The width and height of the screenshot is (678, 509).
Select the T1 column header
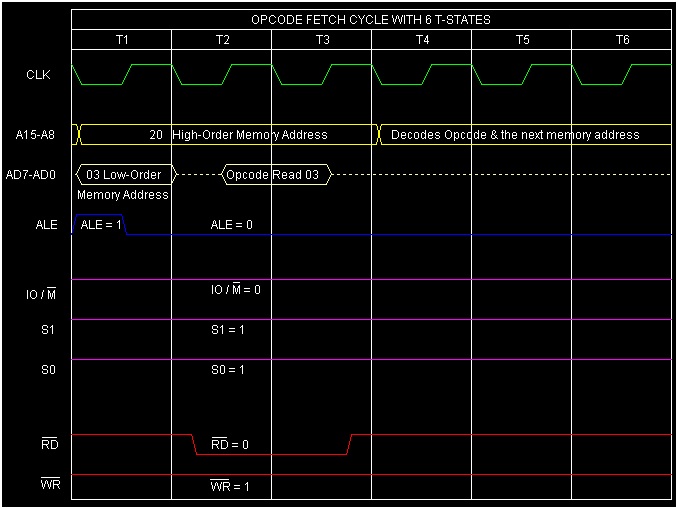(122, 40)
